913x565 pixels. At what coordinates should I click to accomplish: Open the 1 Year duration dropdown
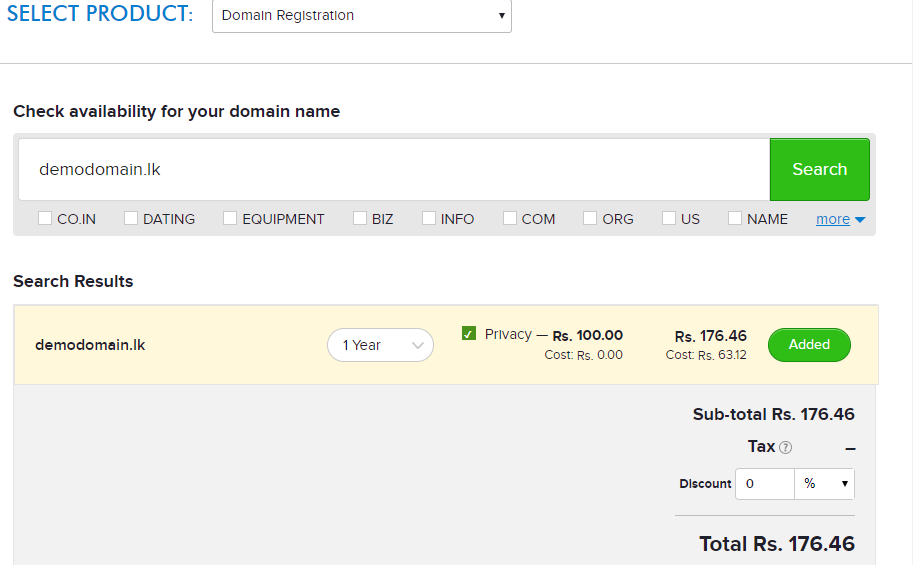pos(380,345)
